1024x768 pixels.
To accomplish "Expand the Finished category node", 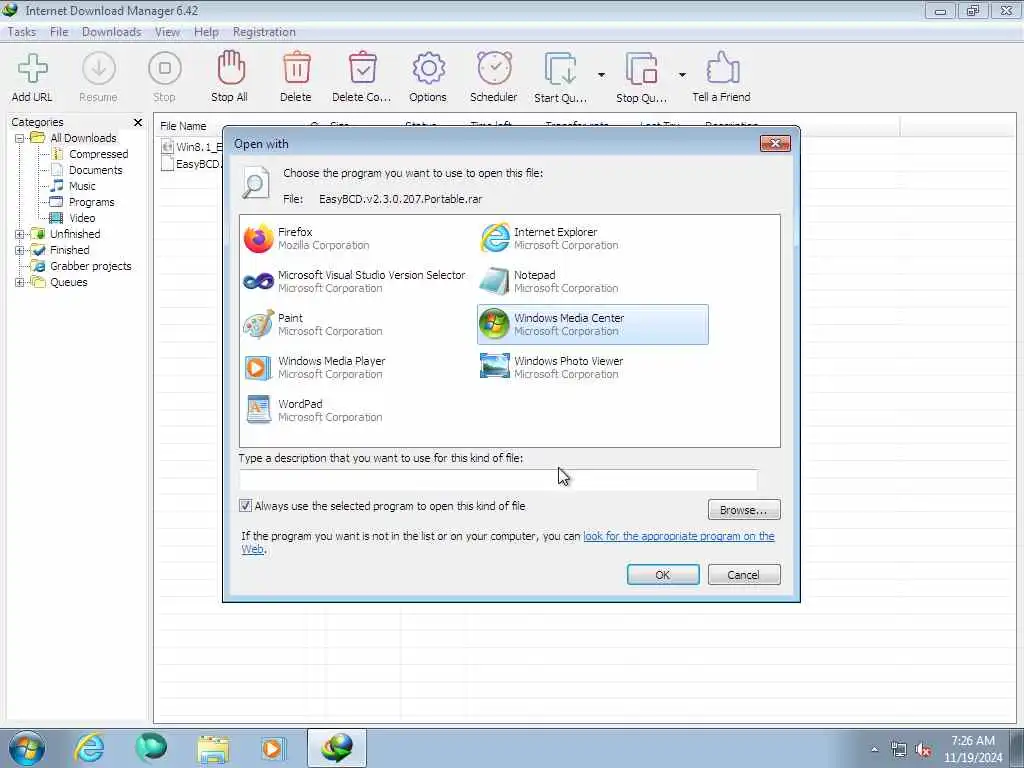I will point(20,250).
